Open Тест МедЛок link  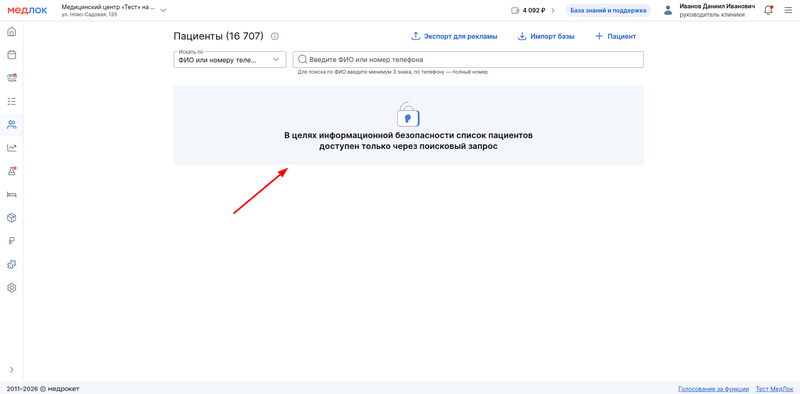[x=774, y=389]
